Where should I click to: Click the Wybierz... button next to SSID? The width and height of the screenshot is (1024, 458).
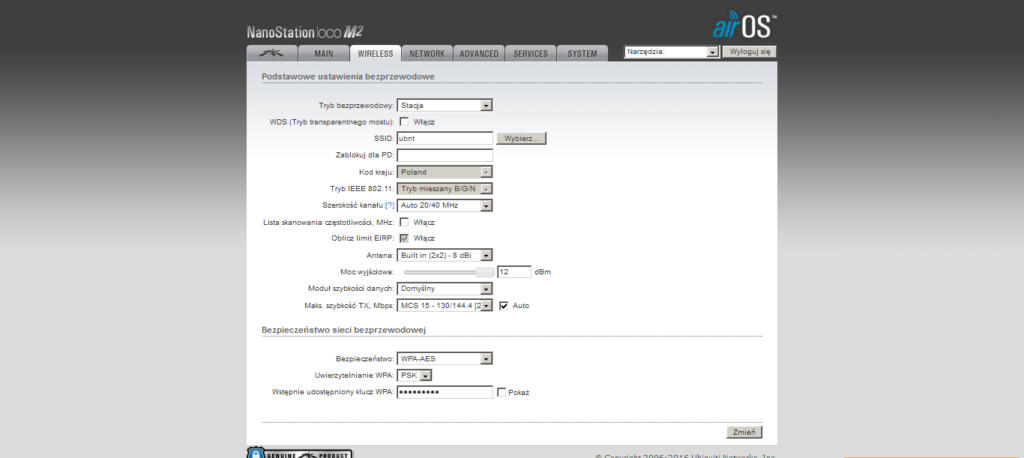[521, 138]
